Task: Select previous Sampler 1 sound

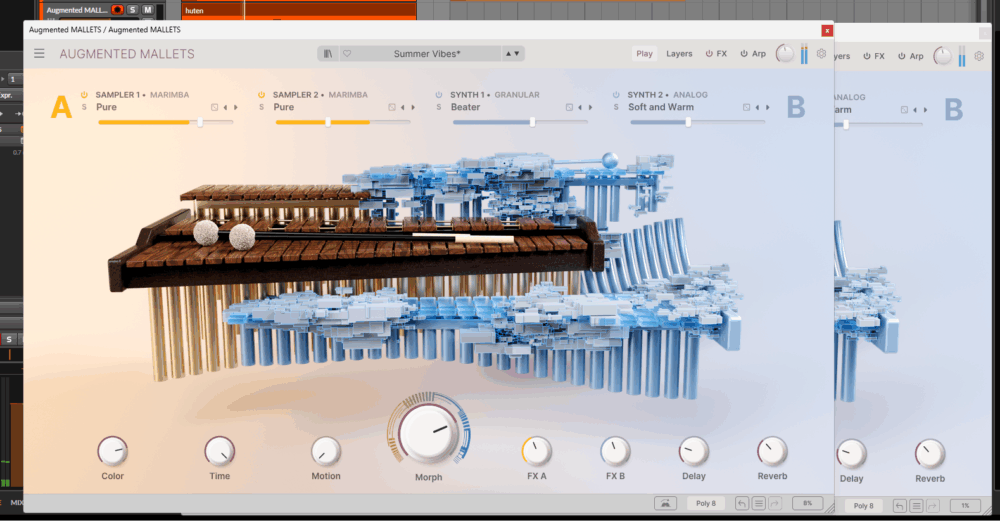Action: [x=225, y=107]
